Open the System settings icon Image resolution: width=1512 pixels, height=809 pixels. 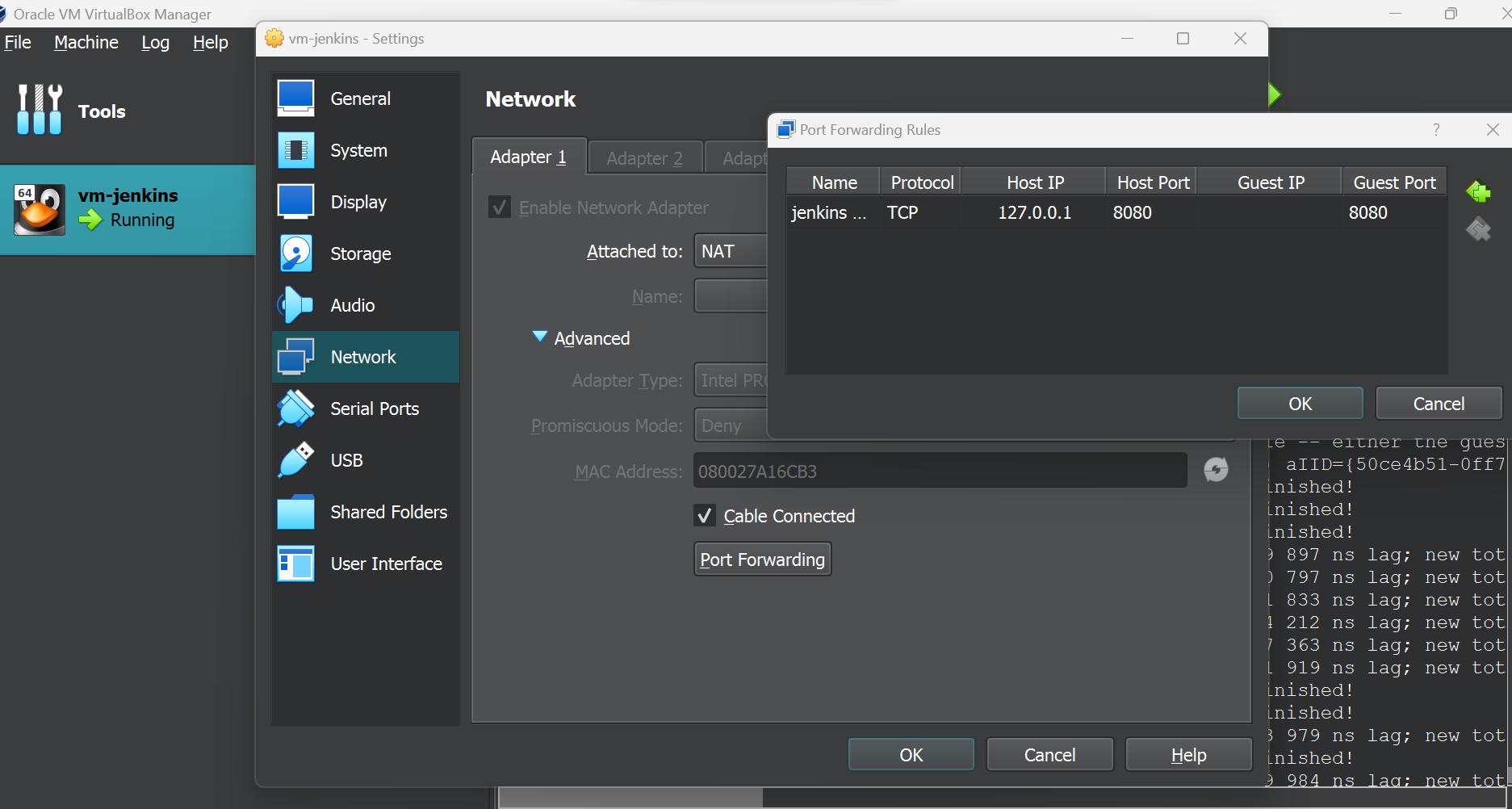point(295,149)
